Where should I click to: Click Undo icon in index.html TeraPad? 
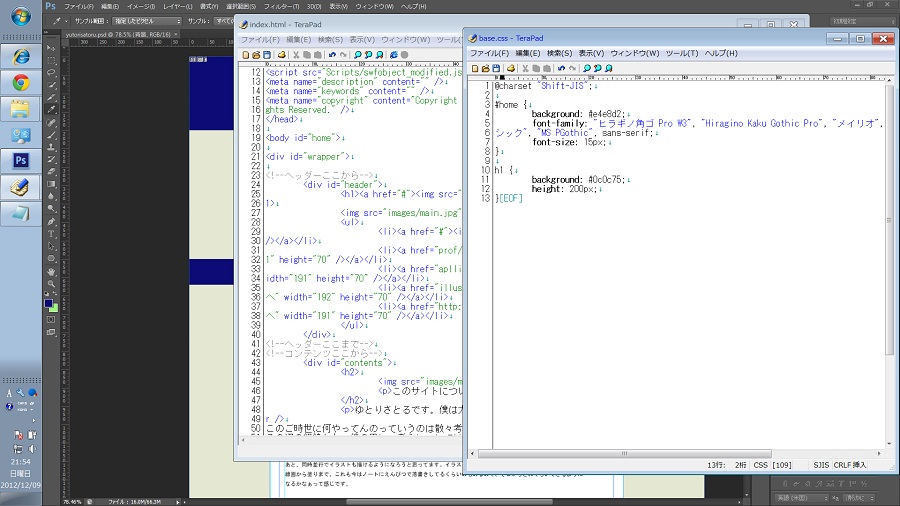pos(332,55)
